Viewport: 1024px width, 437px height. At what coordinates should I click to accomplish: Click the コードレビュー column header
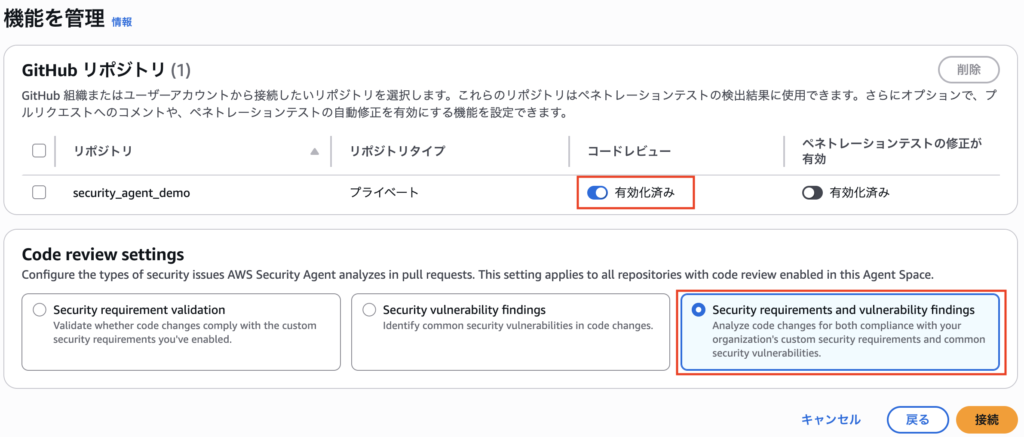[629, 151]
